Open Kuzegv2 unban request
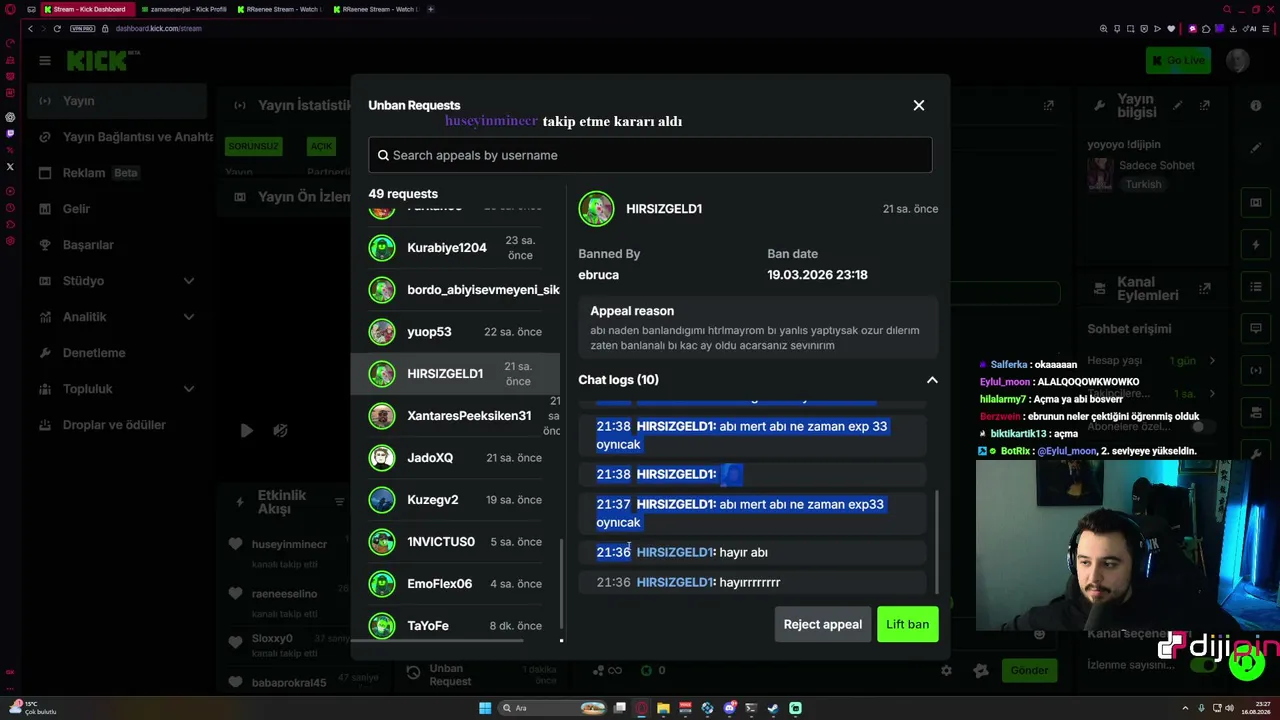The width and height of the screenshot is (1280, 720). 456,500
